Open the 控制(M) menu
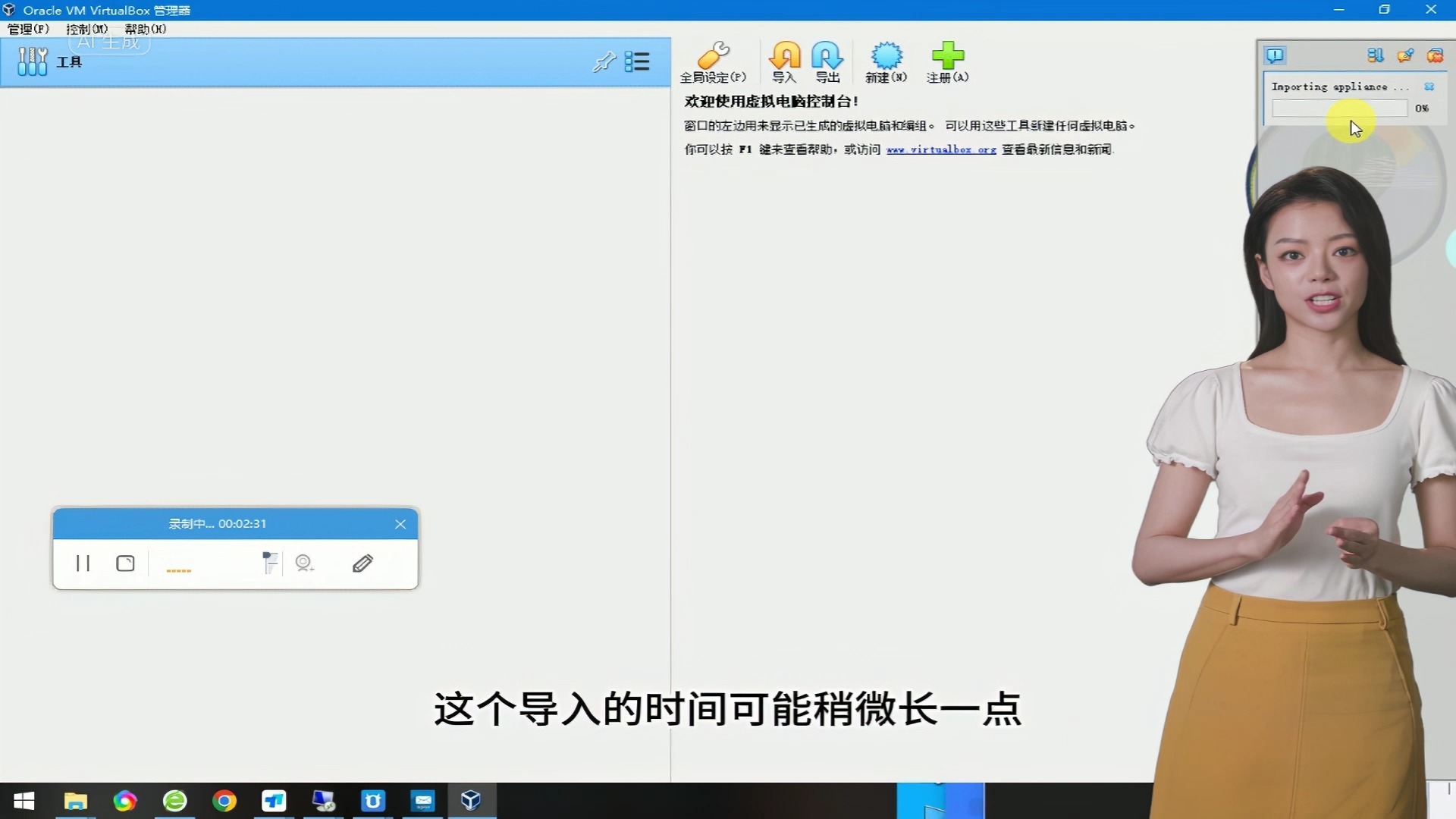Screen dimensions: 1456x819 coord(86,29)
